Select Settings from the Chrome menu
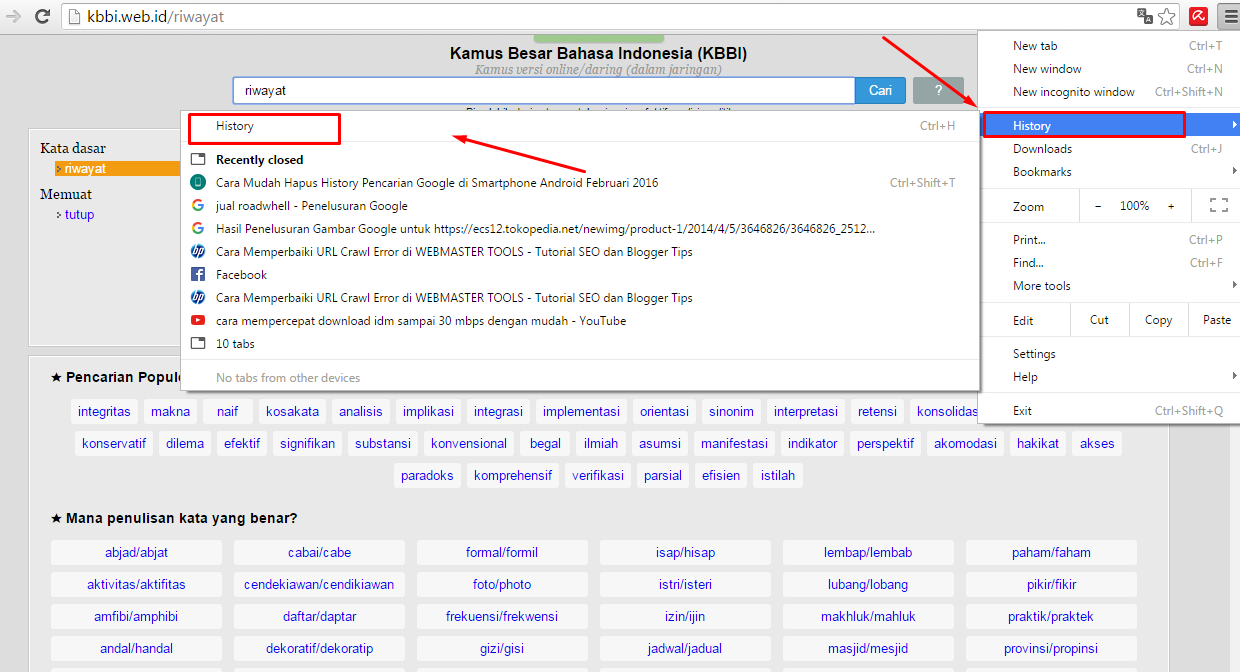 coord(1033,353)
